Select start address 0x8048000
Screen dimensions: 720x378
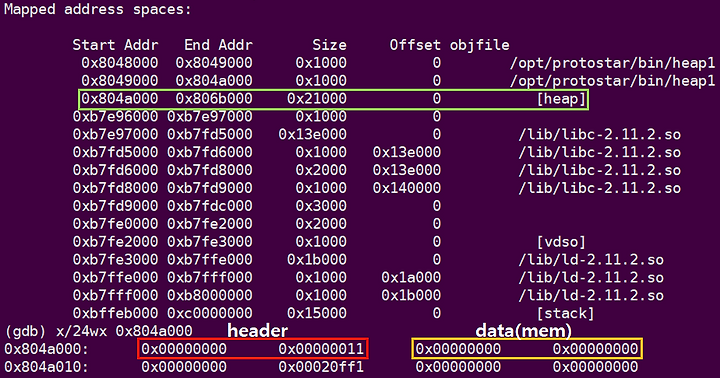119,63
